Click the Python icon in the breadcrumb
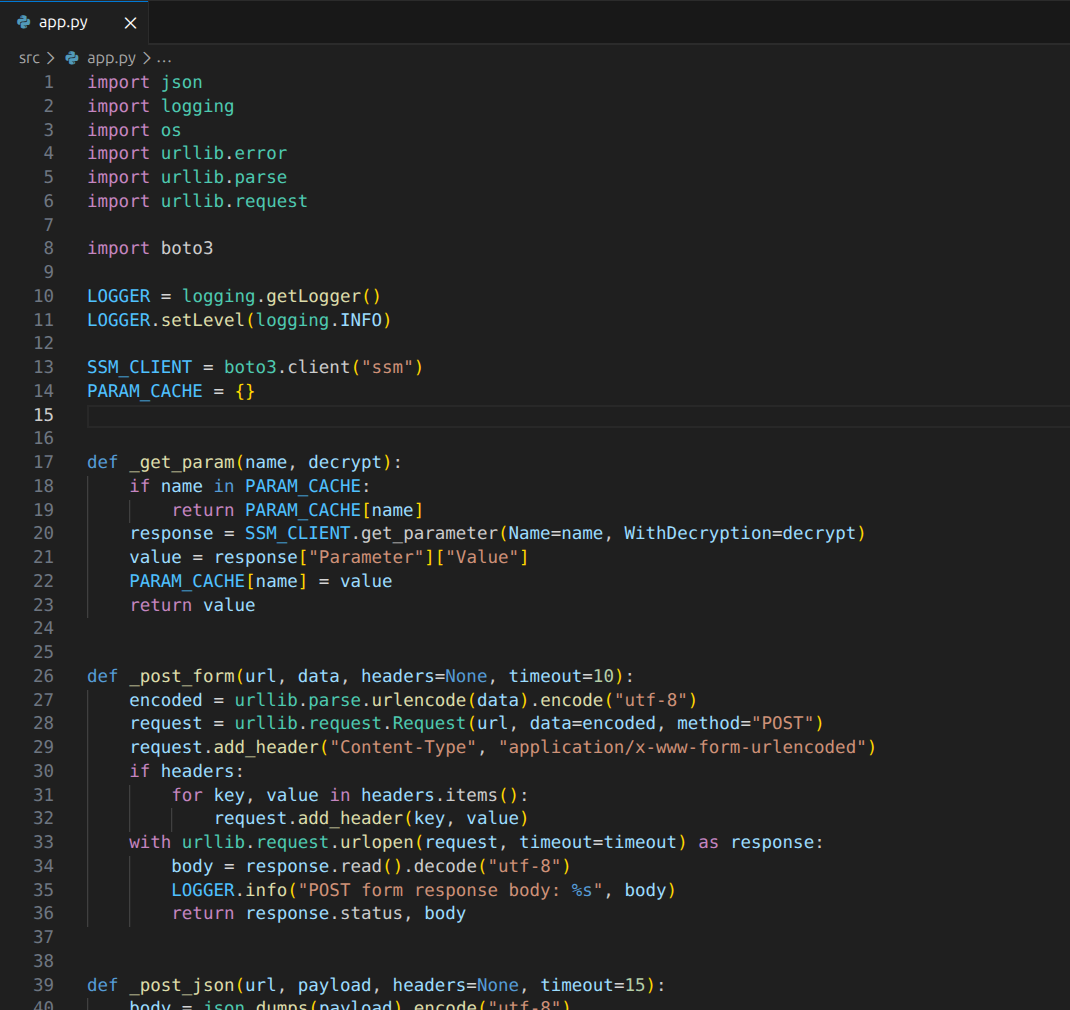 72,59
